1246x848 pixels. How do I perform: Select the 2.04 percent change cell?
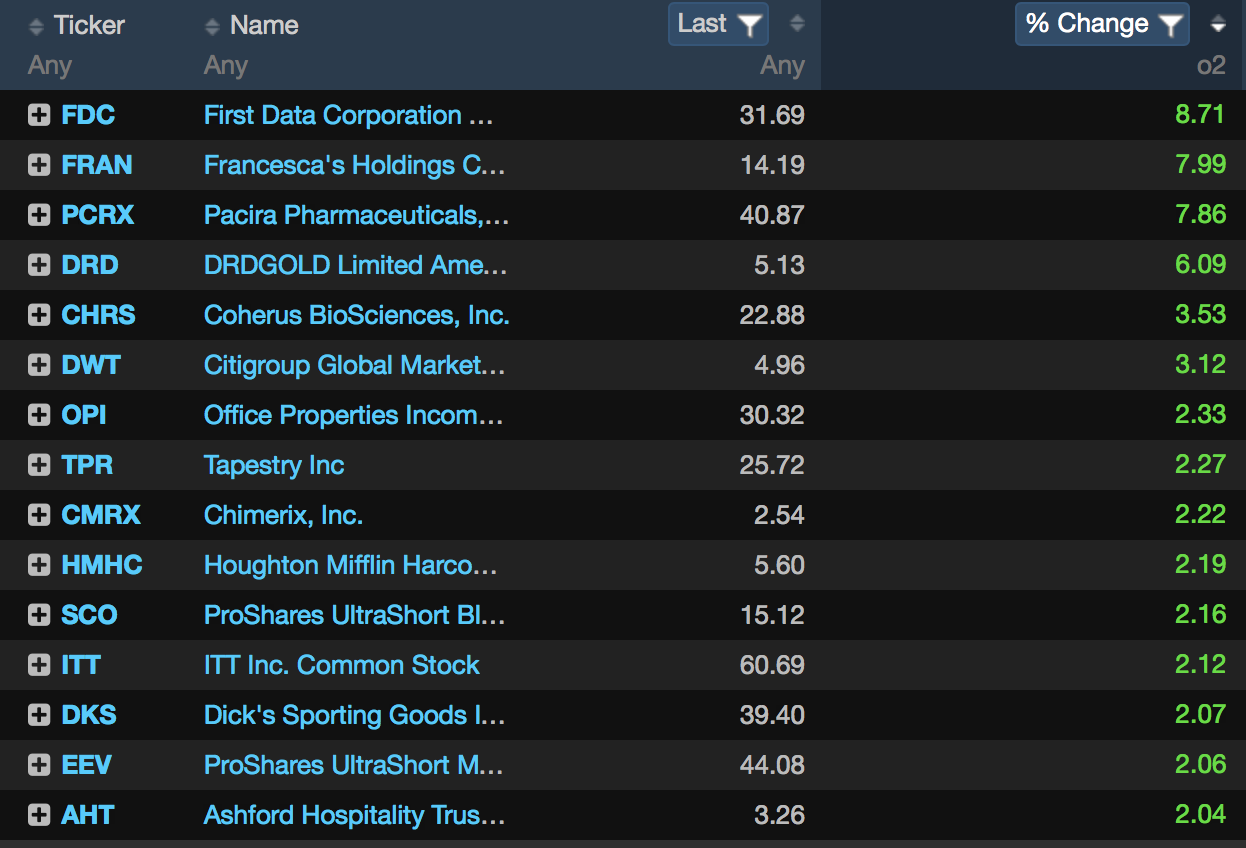[x=1200, y=814]
